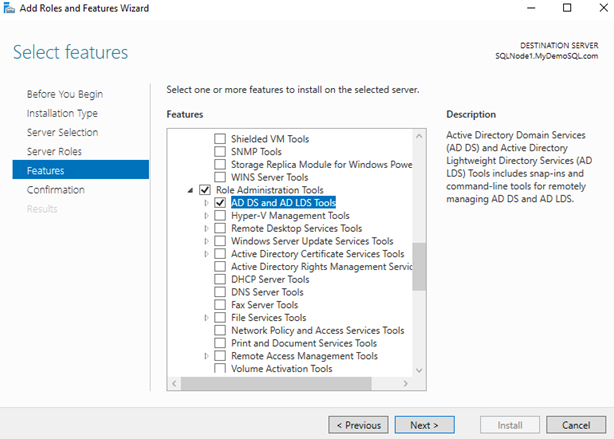Viewport: 614px width, 439px height.
Task: Expand the Remote Desktop Services Tools node
Action: 207,228
